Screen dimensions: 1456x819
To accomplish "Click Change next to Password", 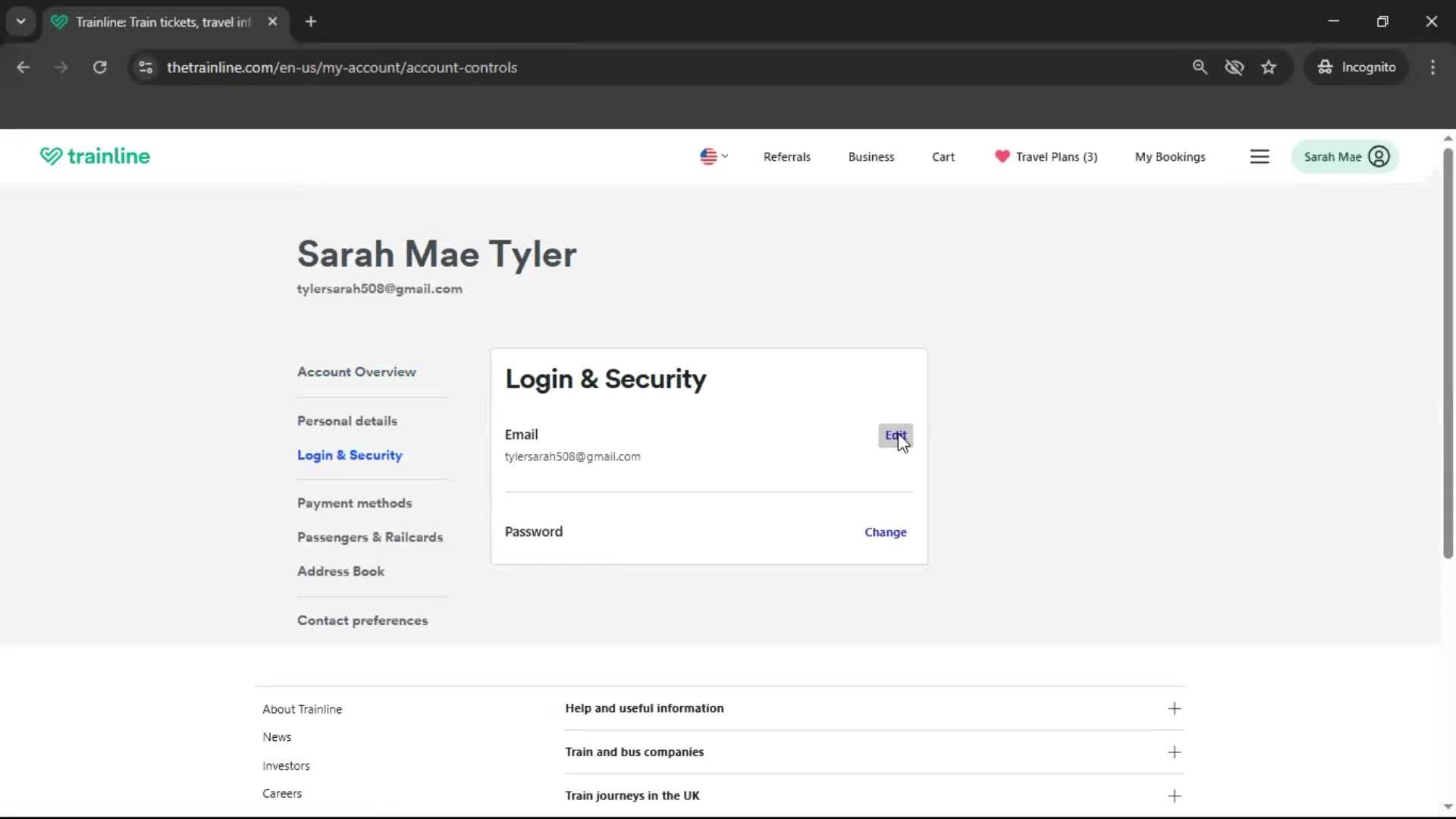I will pyautogui.click(x=885, y=532).
